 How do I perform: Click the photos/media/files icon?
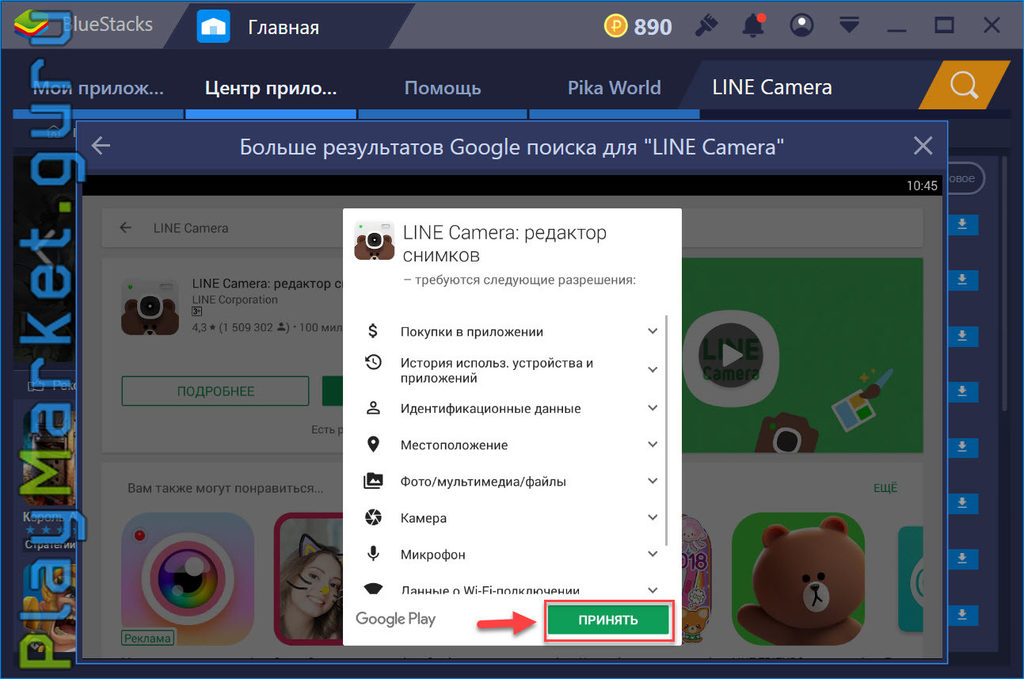click(373, 481)
